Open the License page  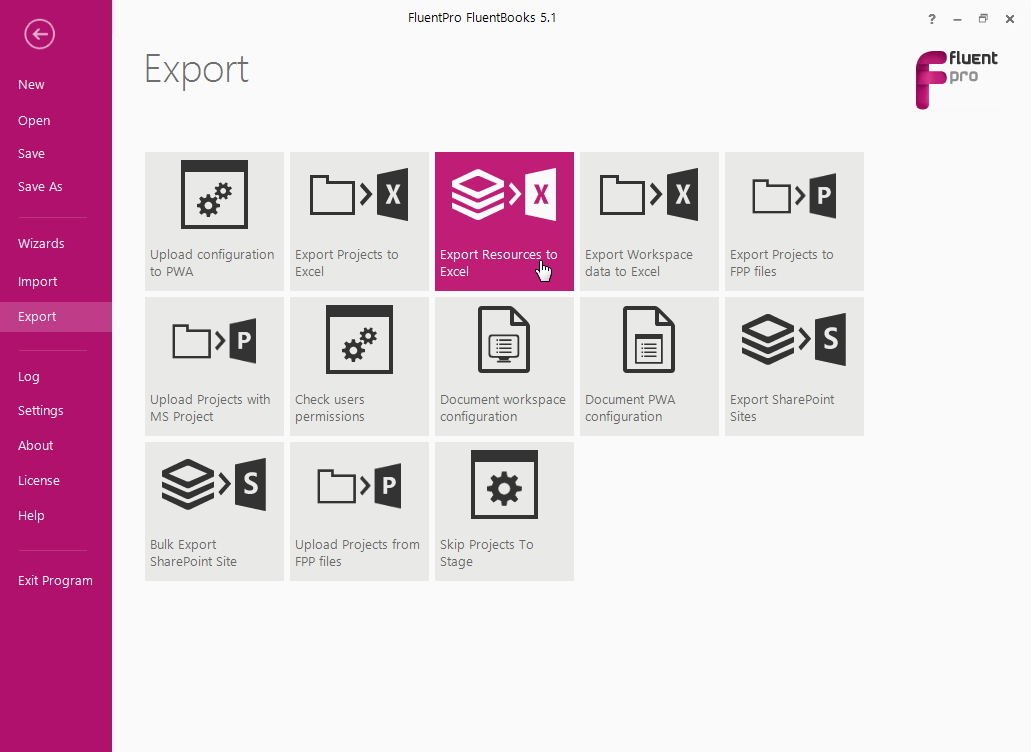tap(39, 481)
